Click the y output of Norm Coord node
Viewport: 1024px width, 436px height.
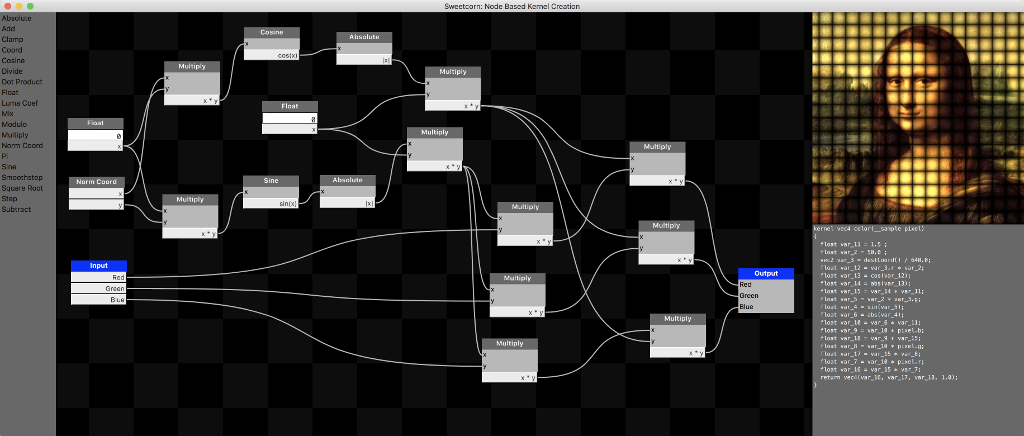96,205
